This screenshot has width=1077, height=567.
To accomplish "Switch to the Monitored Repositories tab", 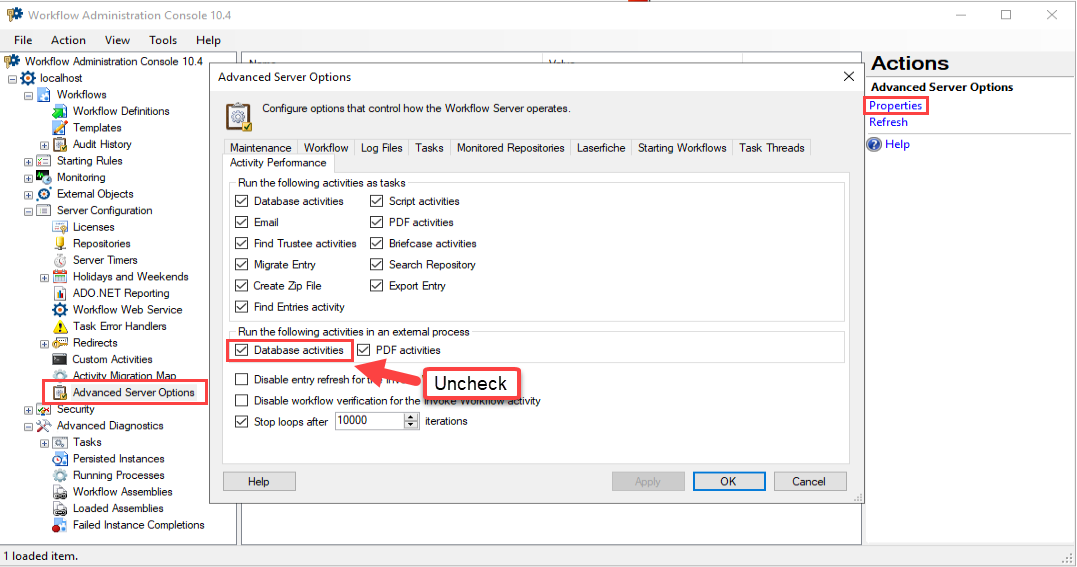I will click(x=510, y=148).
